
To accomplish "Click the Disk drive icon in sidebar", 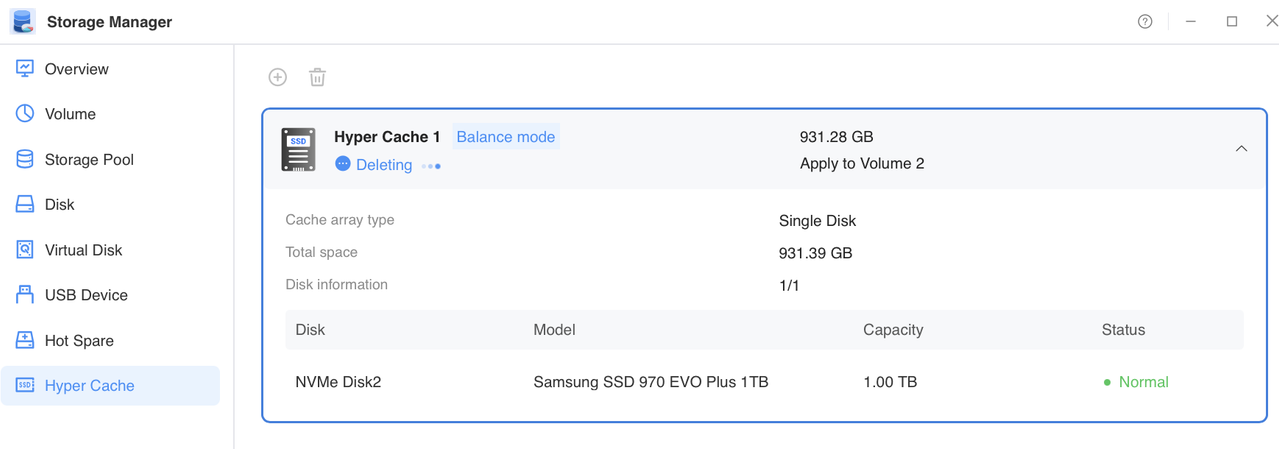I will [x=25, y=204].
